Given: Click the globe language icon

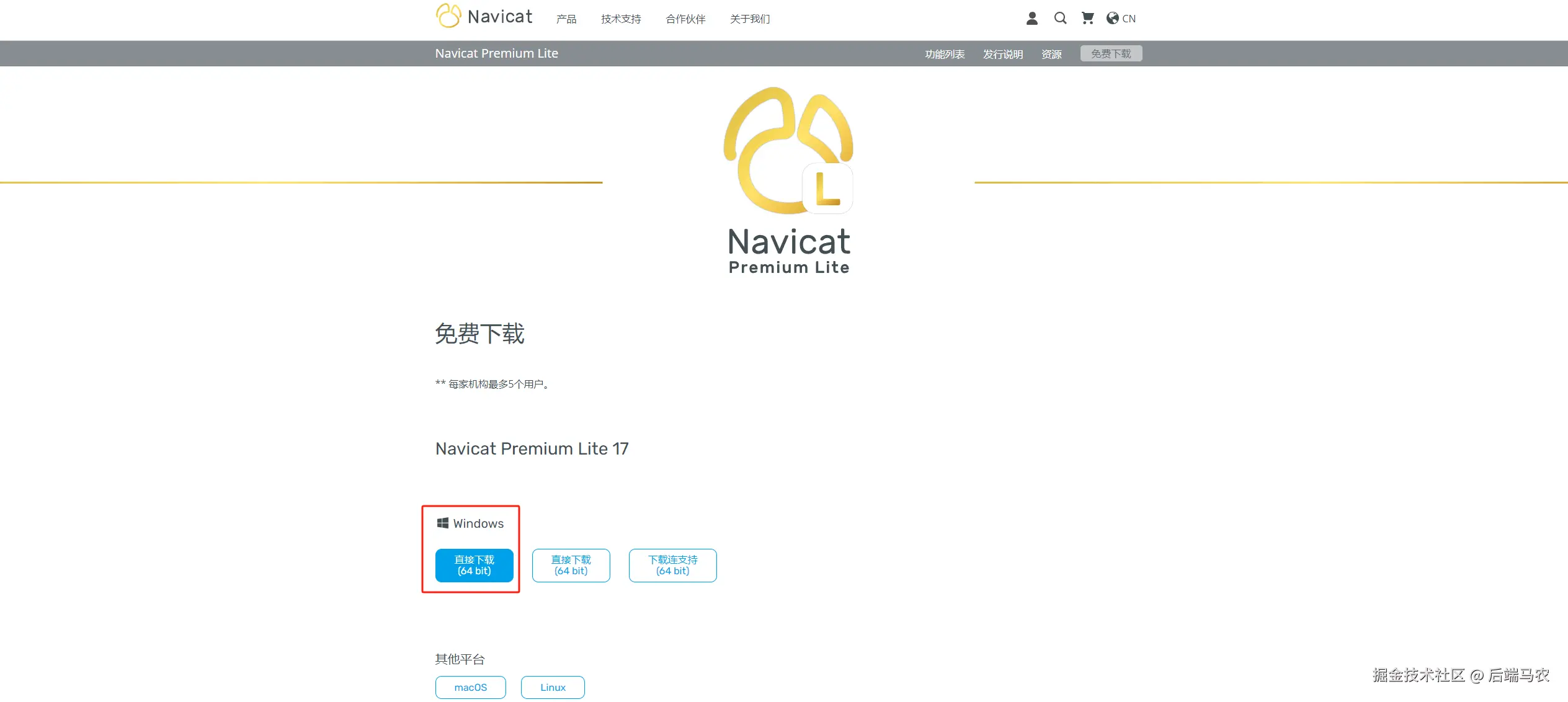Looking at the screenshot, I should point(1113,19).
